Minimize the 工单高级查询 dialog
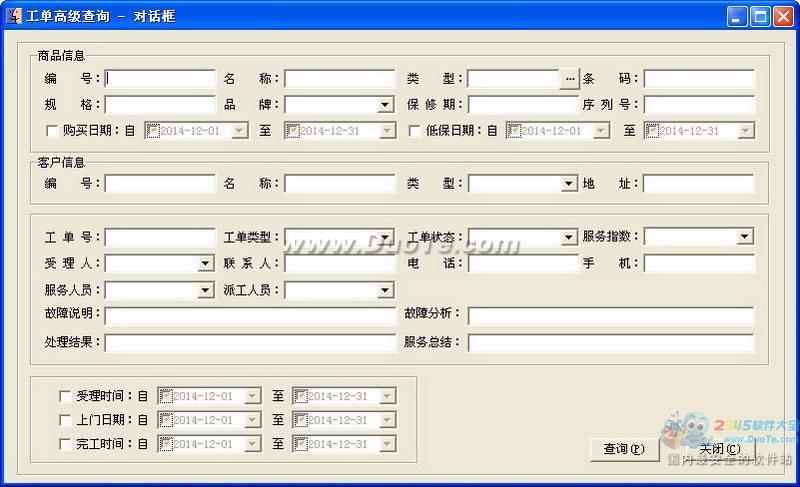This screenshot has height=487, width=800. click(x=737, y=17)
